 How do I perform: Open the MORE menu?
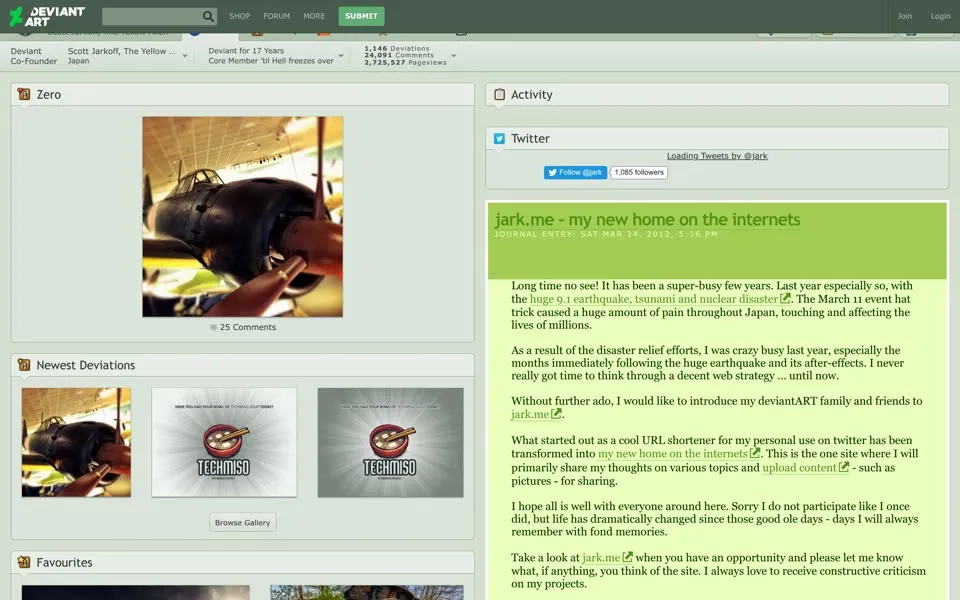pyautogui.click(x=314, y=16)
